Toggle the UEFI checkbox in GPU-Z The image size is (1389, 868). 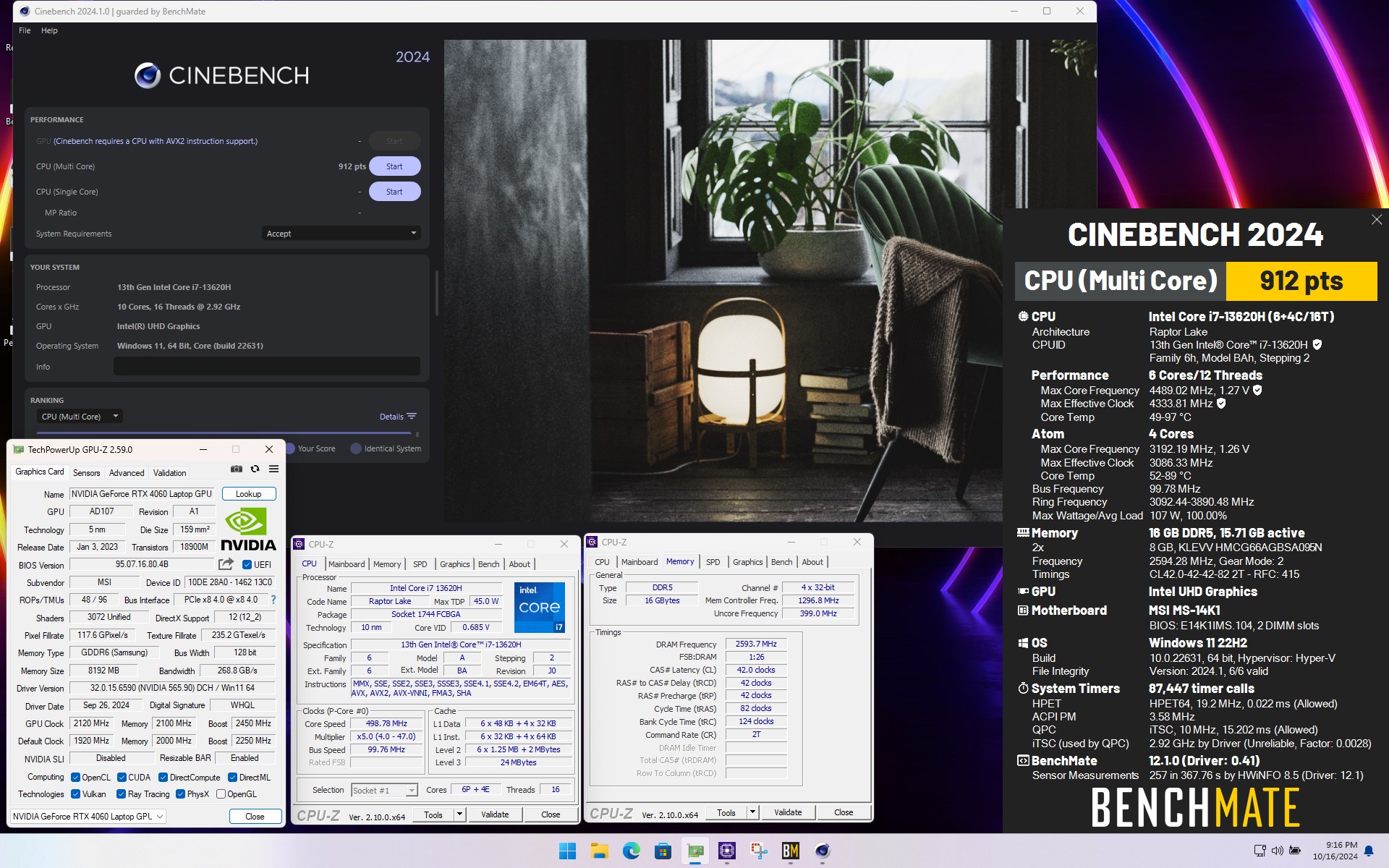pos(247,565)
